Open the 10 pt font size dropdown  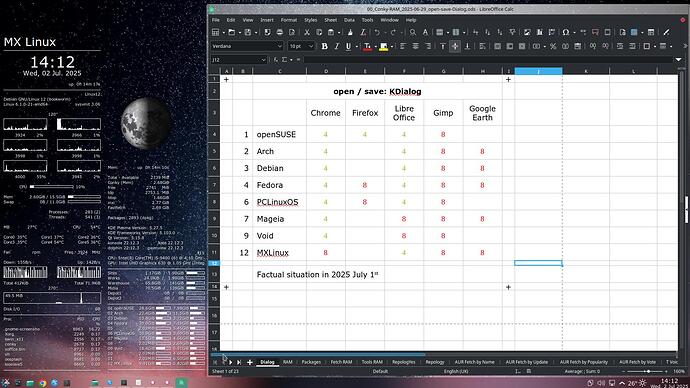pyautogui.click(x=311, y=46)
